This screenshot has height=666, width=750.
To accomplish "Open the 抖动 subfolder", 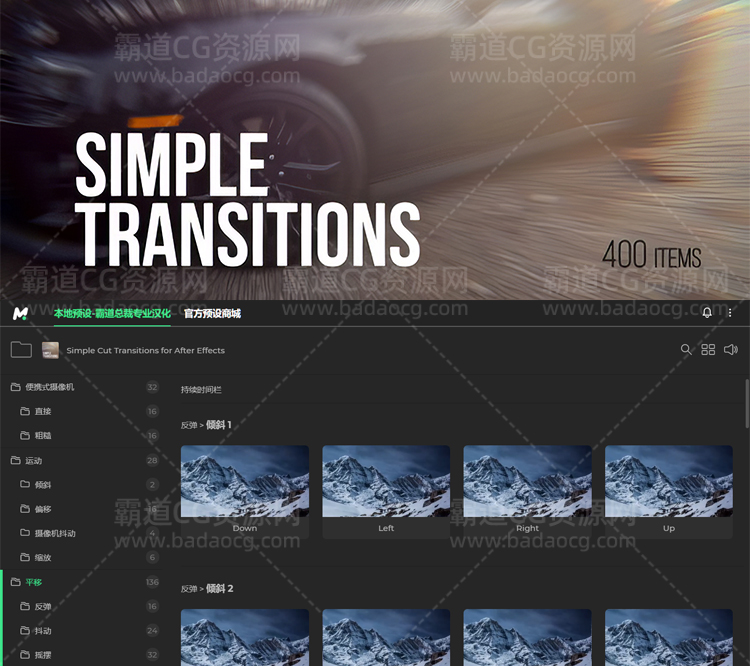I will 43,631.
